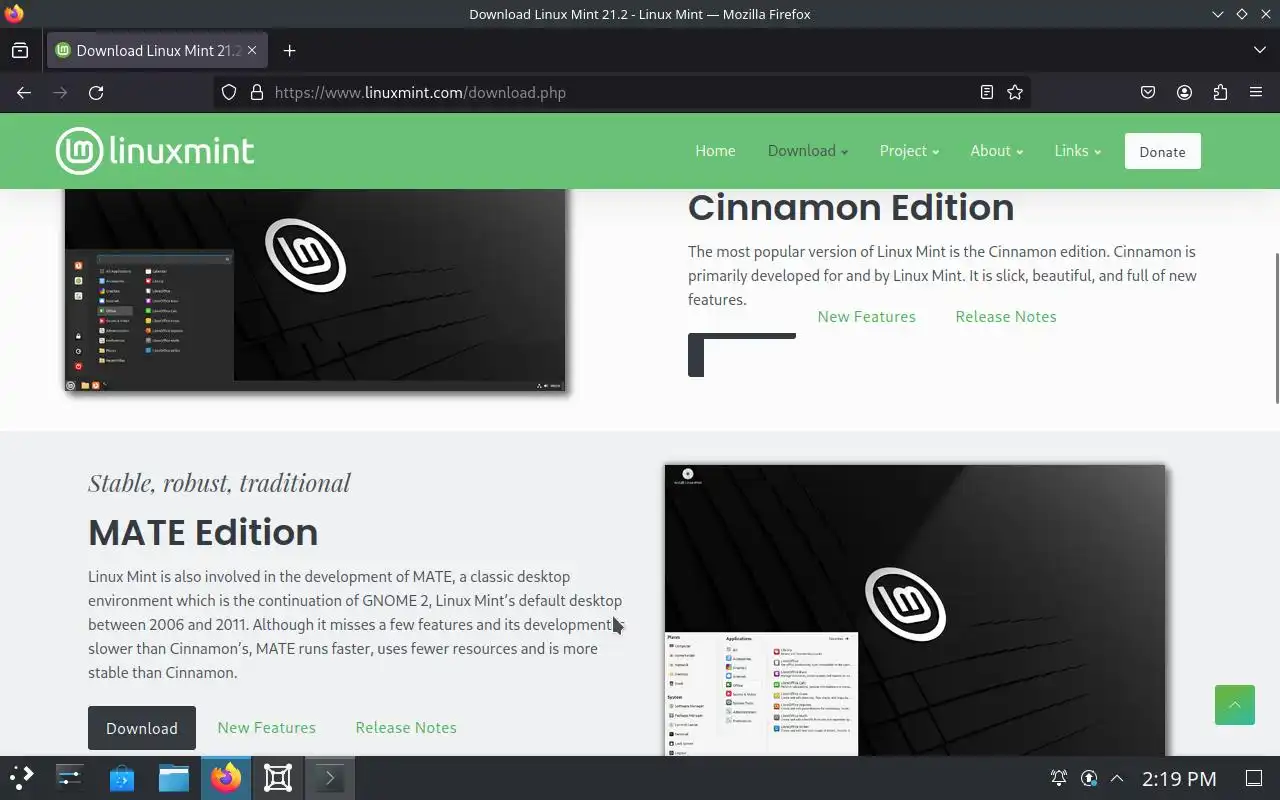This screenshot has height=800, width=1280.
Task: Go to Home in site navigation
Action: click(715, 151)
